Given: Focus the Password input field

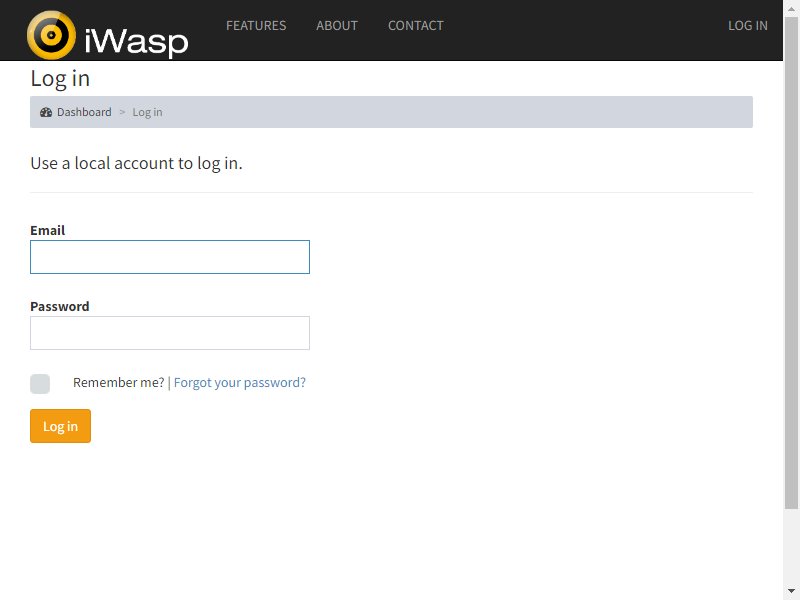Looking at the screenshot, I should 170,333.
